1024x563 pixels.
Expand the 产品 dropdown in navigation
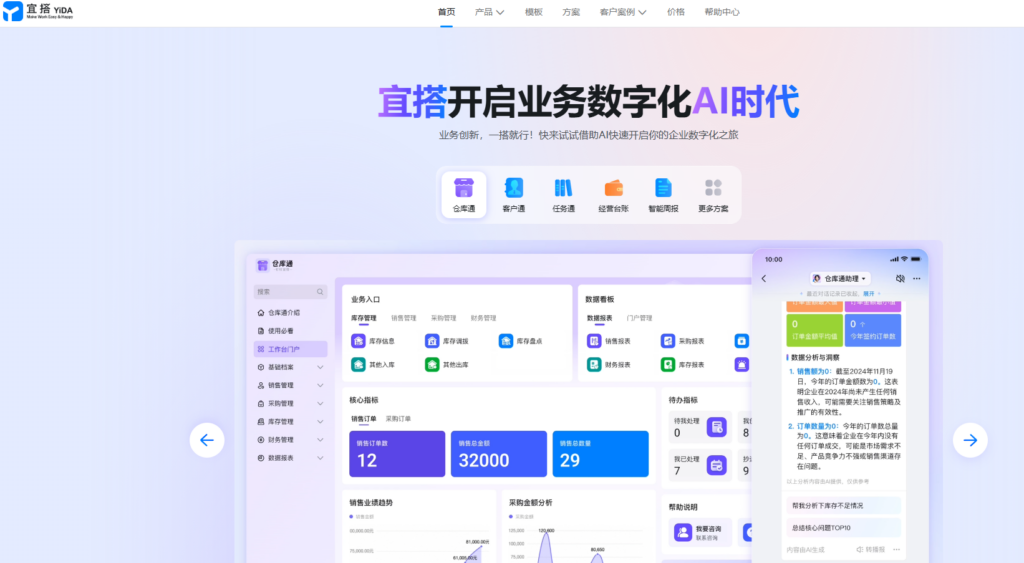pyautogui.click(x=489, y=12)
